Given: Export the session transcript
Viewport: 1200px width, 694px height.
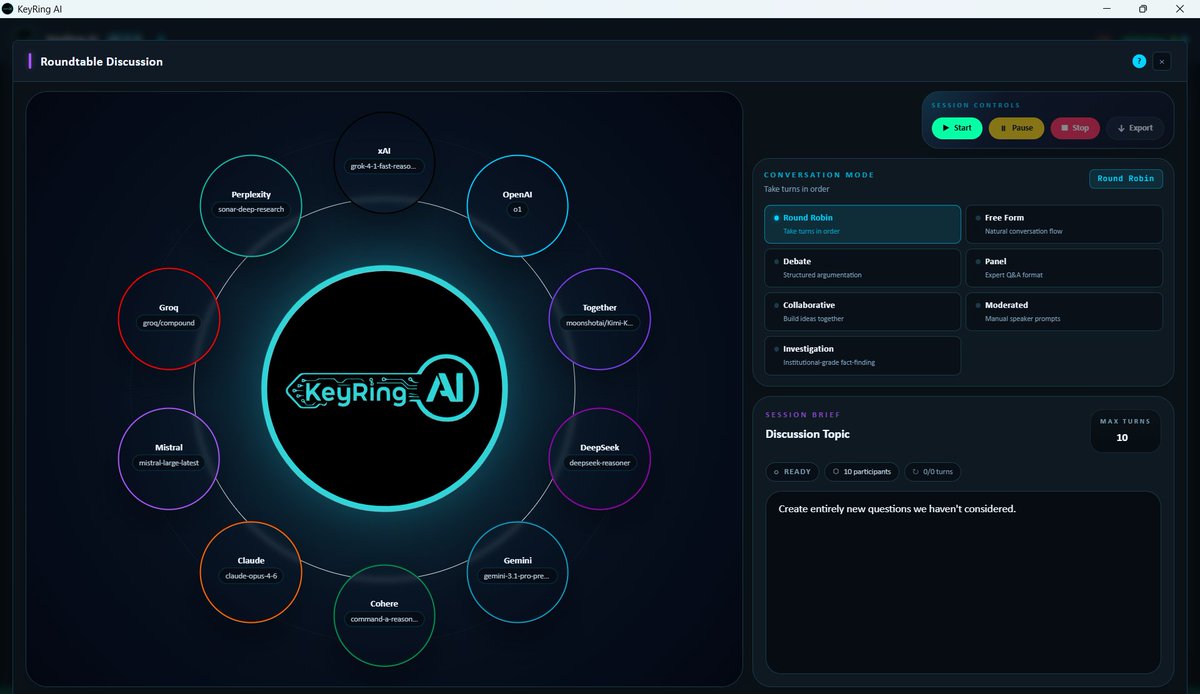Looking at the screenshot, I should click(1135, 128).
